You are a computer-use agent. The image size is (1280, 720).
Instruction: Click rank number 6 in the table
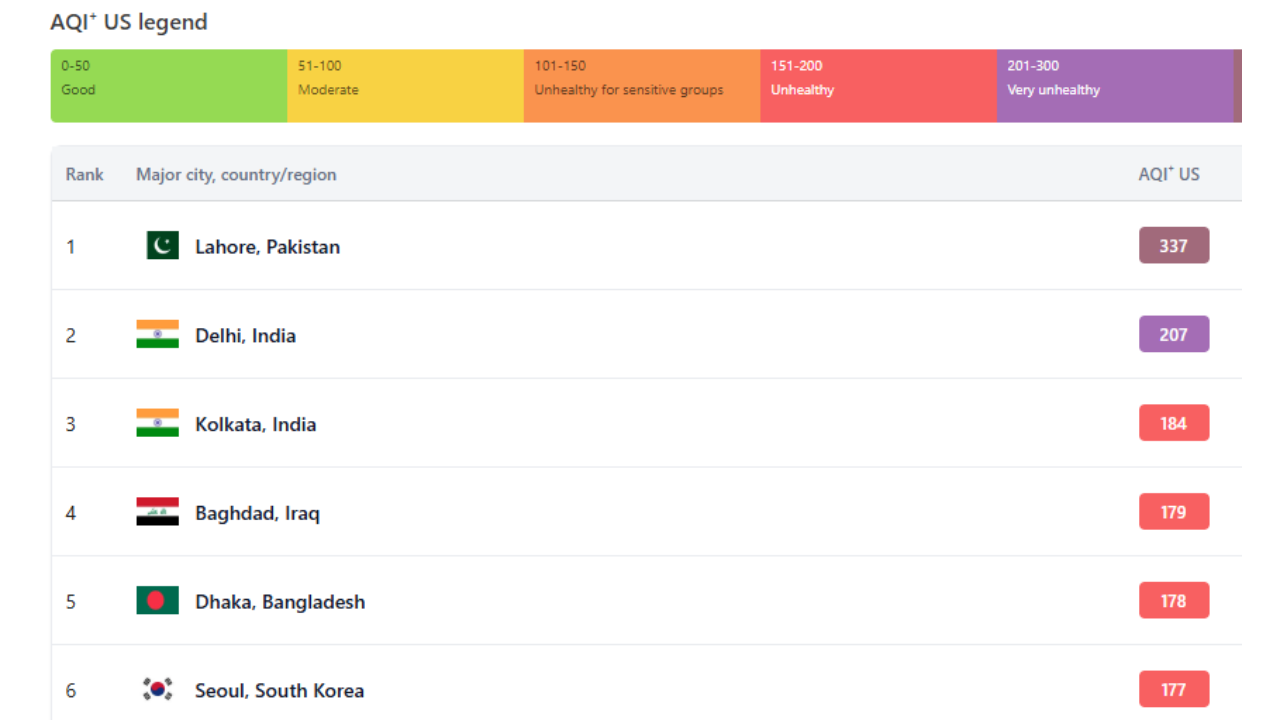point(70,691)
